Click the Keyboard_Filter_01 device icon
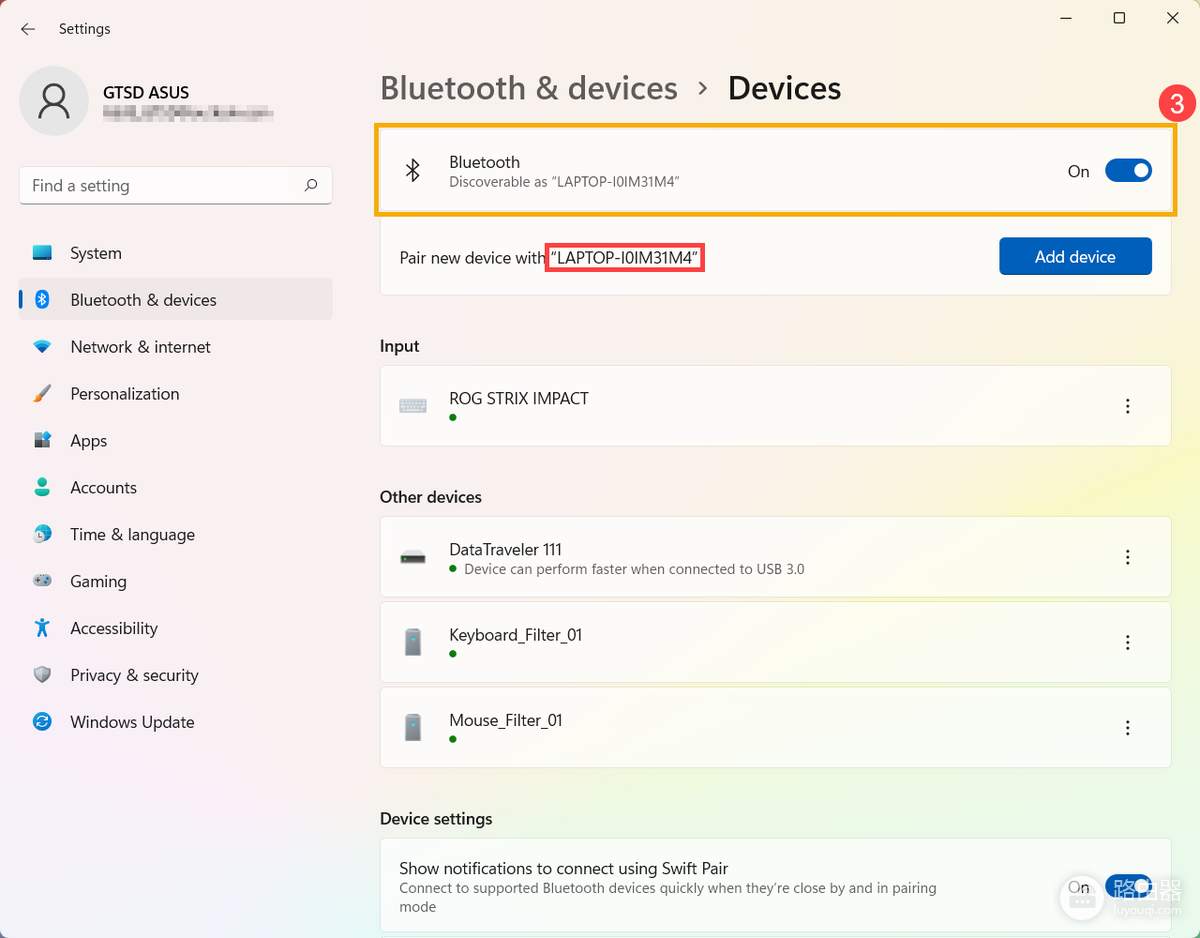The width and height of the screenshot is (1200, 938). pyautogui.click(x=413, y=642)
